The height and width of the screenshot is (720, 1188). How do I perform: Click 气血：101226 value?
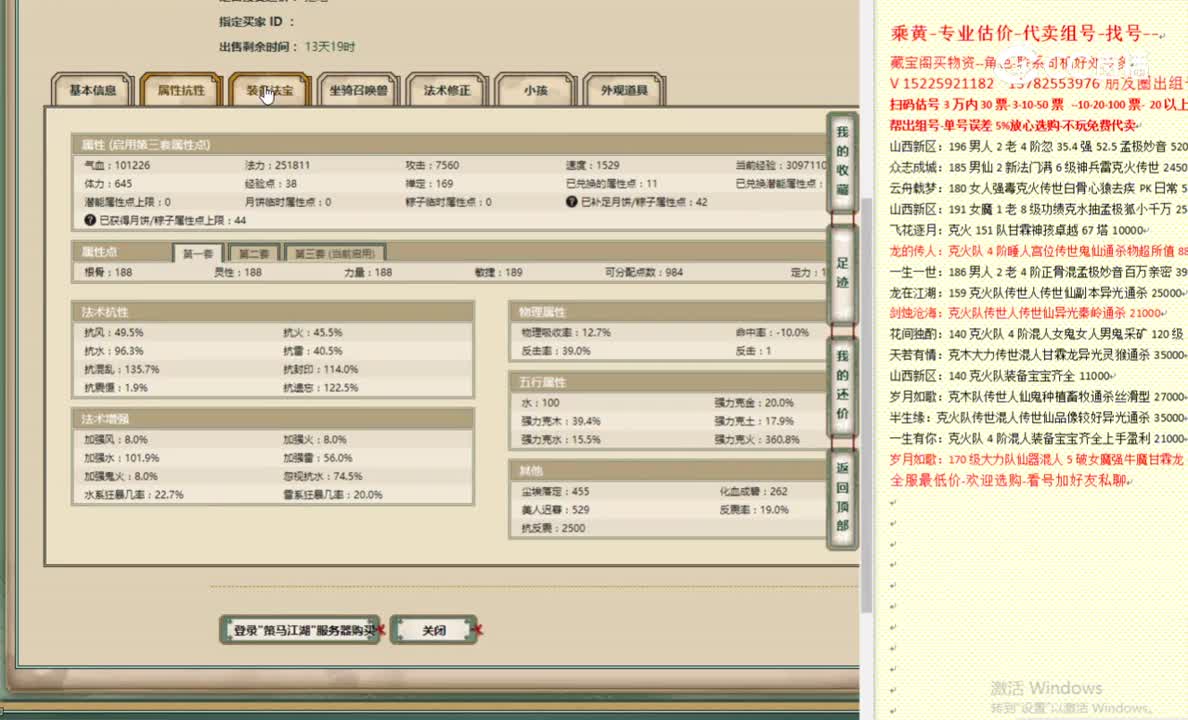coord(117,165)
